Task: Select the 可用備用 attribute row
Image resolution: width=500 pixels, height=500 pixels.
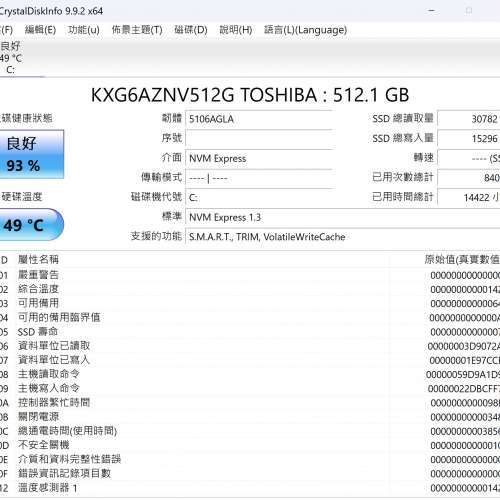Action: [x=250, y=303]
